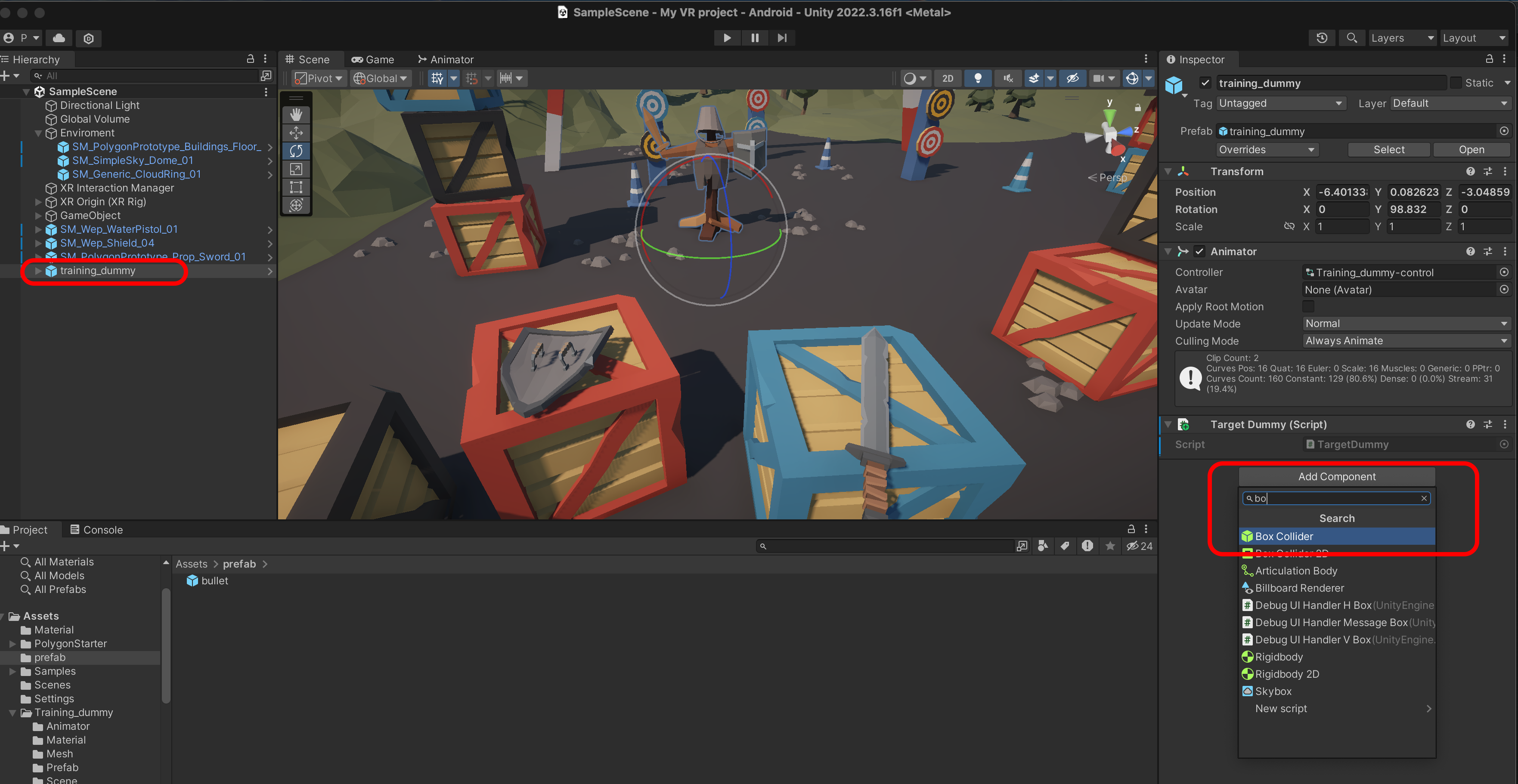Screen dimensions: 1518x784
Task: Select the Move tool in scene toolbar
Action: (296, 133)
